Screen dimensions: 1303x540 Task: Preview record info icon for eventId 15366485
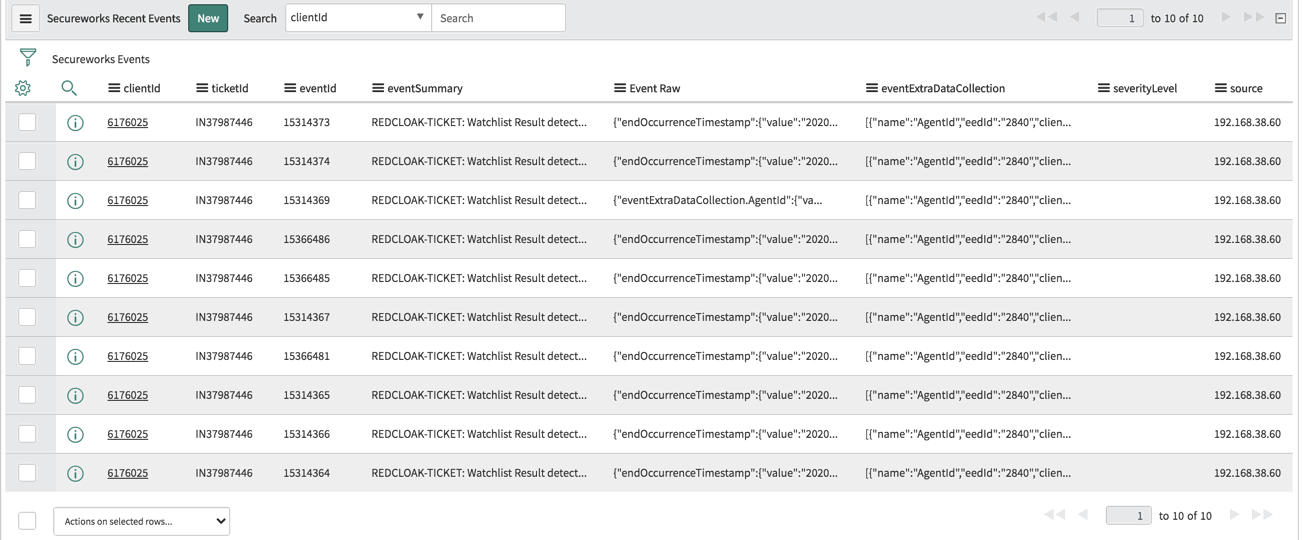(75, 279)
